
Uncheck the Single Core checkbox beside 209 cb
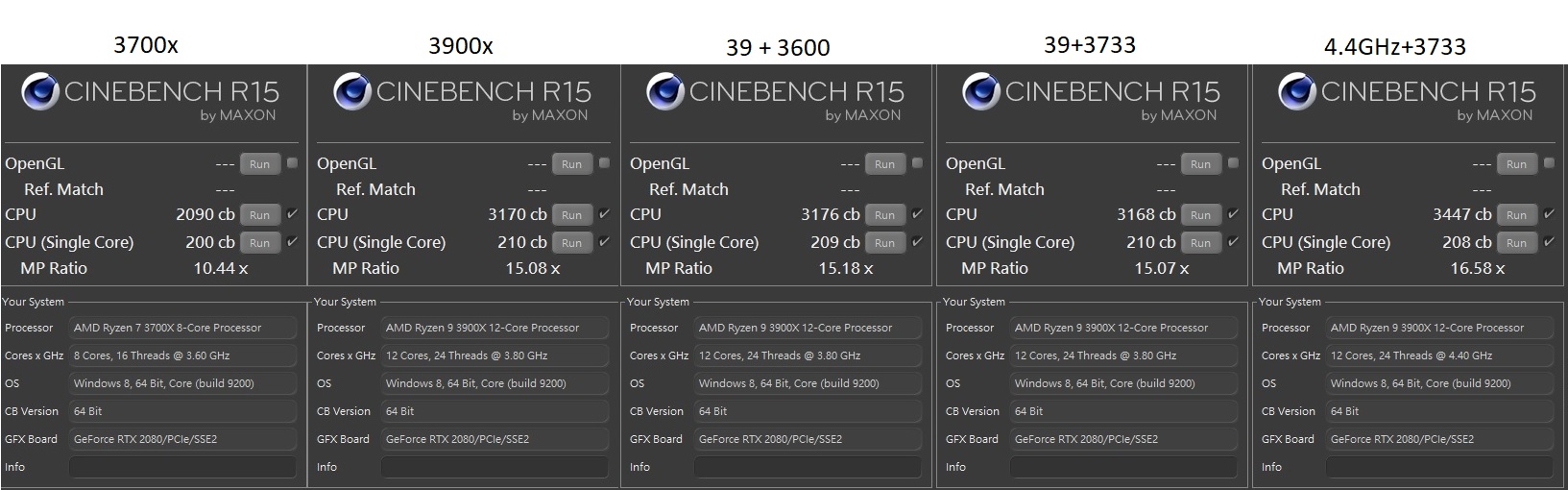917,242
